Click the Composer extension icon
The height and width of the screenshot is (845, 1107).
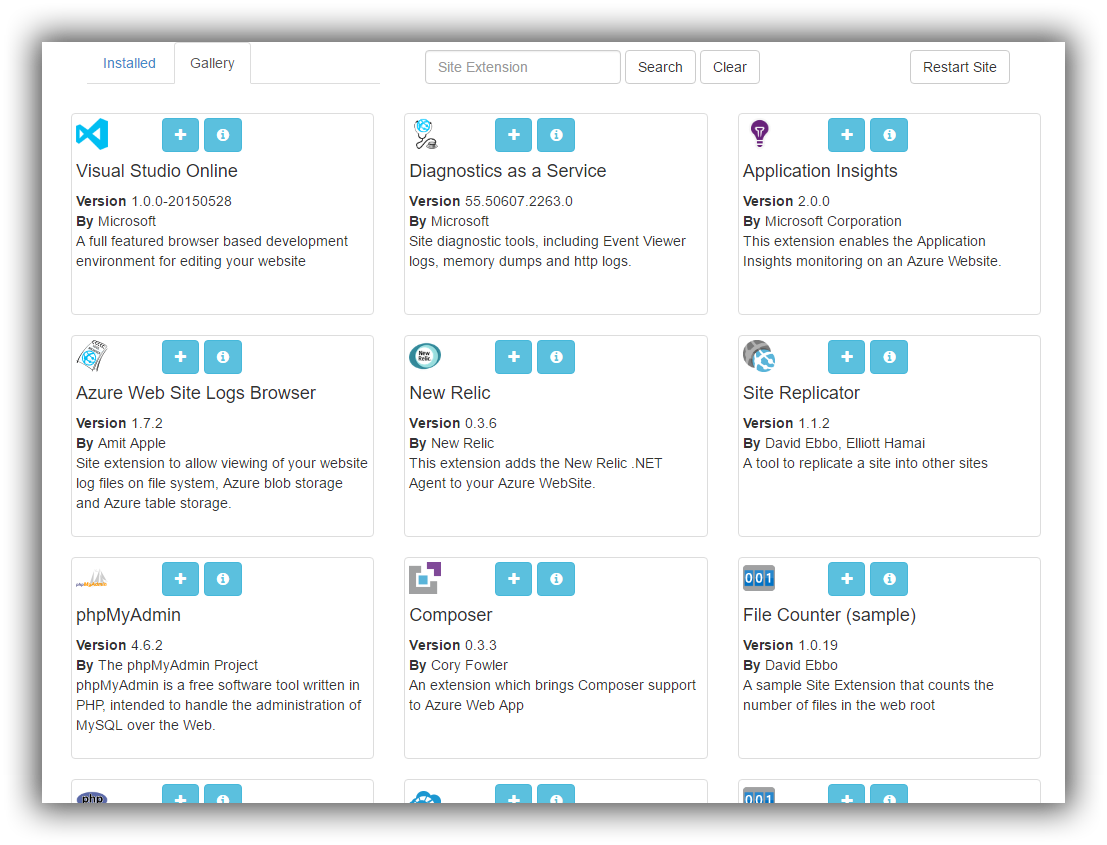[x=425, y=578]
